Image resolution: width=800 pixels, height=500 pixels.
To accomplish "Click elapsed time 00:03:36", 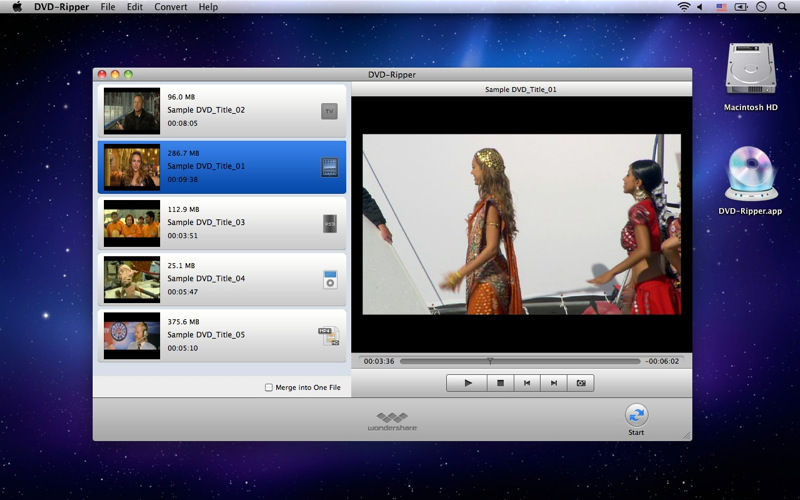I will coord(379,361).
